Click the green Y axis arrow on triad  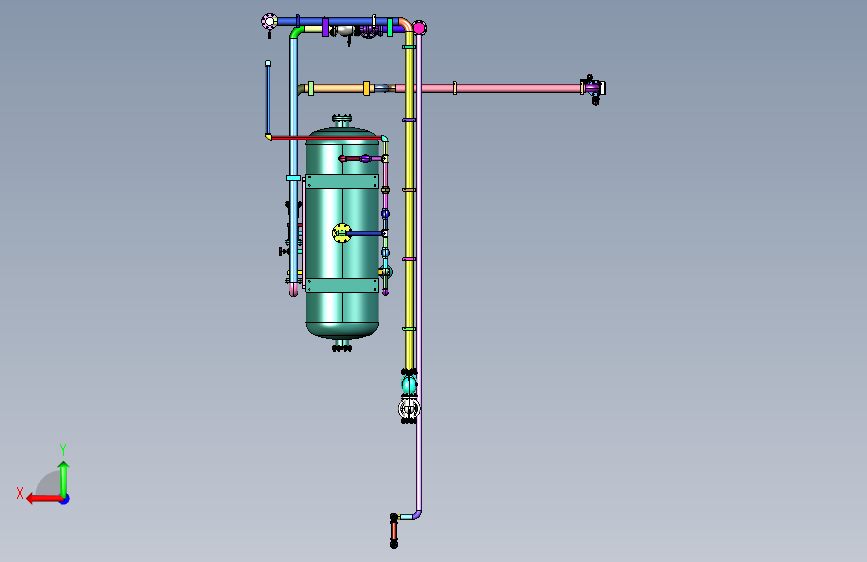[x=64, y=479]
